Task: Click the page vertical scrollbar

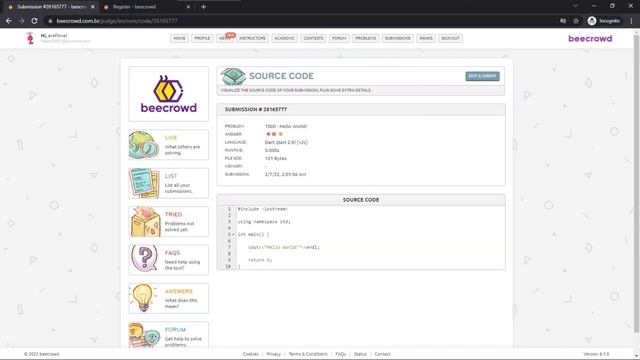Action: [636, 184]
